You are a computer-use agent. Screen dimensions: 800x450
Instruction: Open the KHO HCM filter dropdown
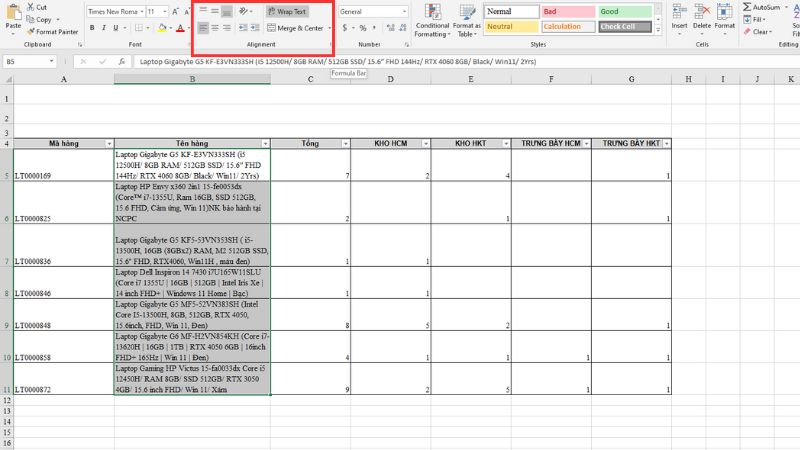(x=426, y=144)
